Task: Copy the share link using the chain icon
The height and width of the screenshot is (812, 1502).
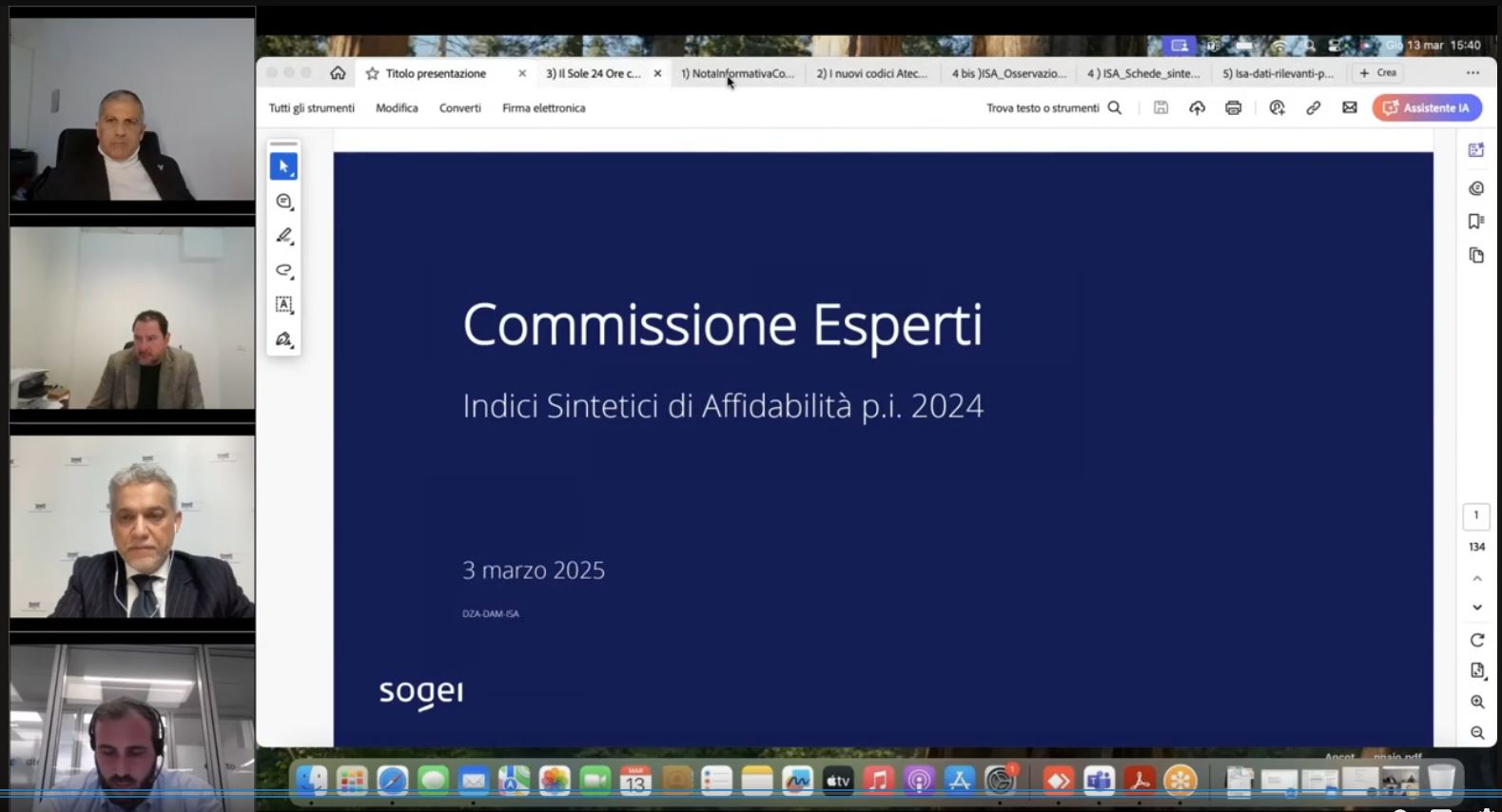Action: click(1313, 108)
